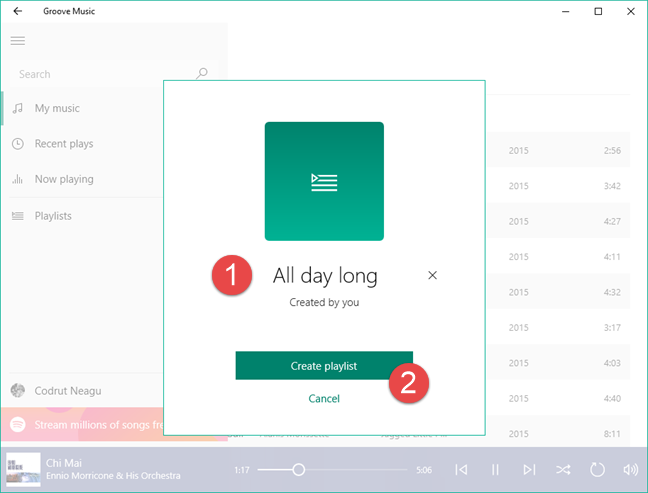The width and height of the screenshot is (648, 493).
Task: Select the song row with duration 4:40
Action: [x=558, y=398]
